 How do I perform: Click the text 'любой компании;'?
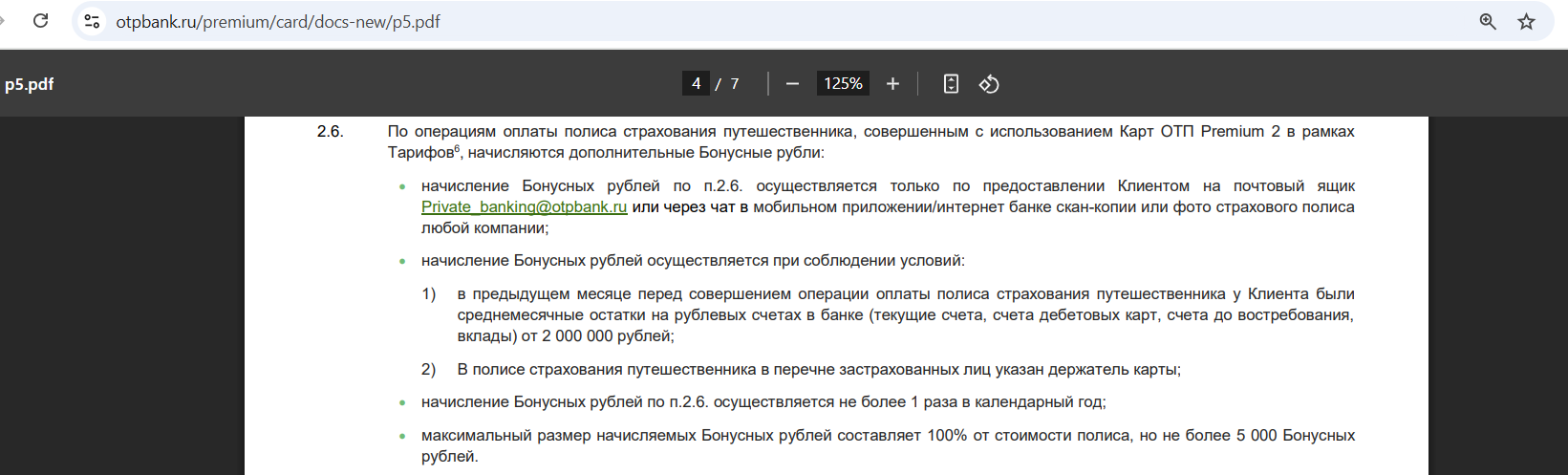(485, 228)
